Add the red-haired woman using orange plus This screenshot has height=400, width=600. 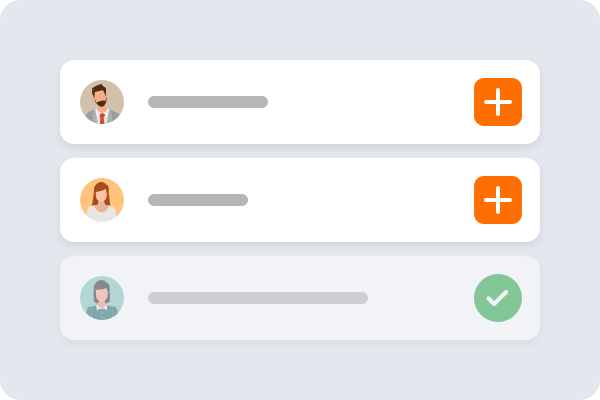pos(497,200)
